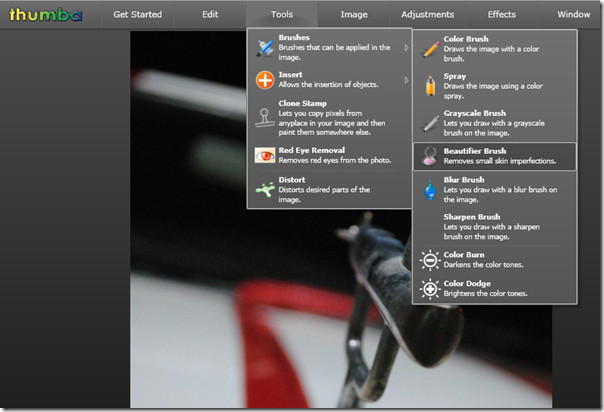Image resolution: width=604 pixels, height=412 pixels.
Task: Open the Window menu
Action: (x=573, y=14)
